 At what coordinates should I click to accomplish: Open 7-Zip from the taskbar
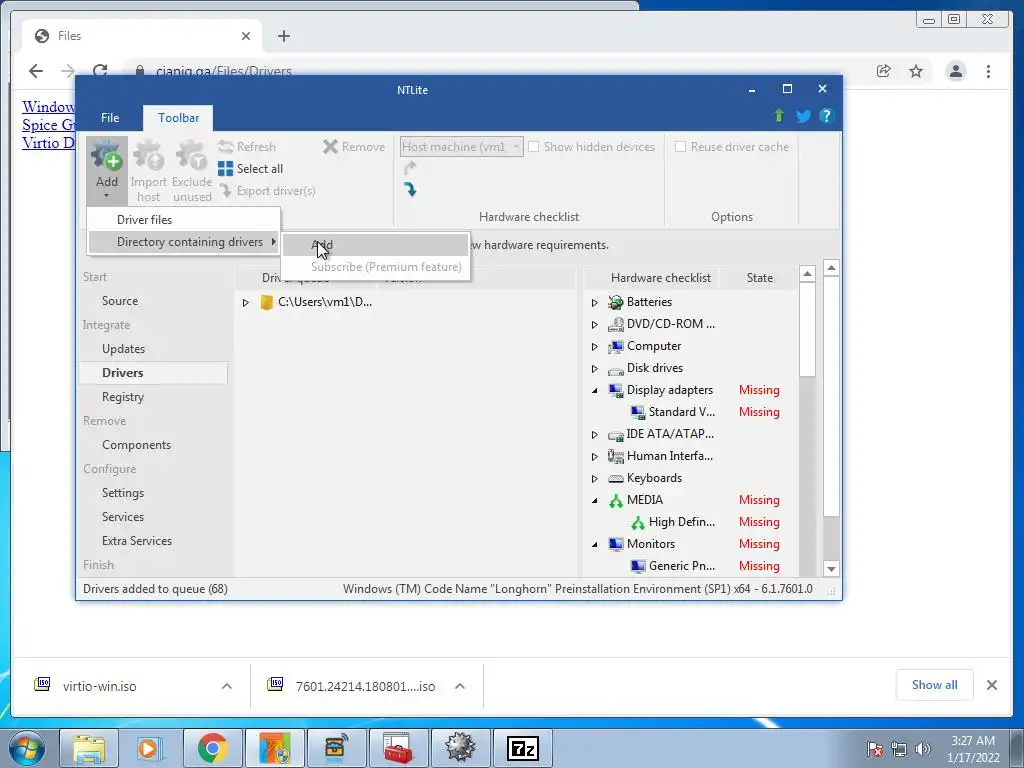tap(522, 748)
